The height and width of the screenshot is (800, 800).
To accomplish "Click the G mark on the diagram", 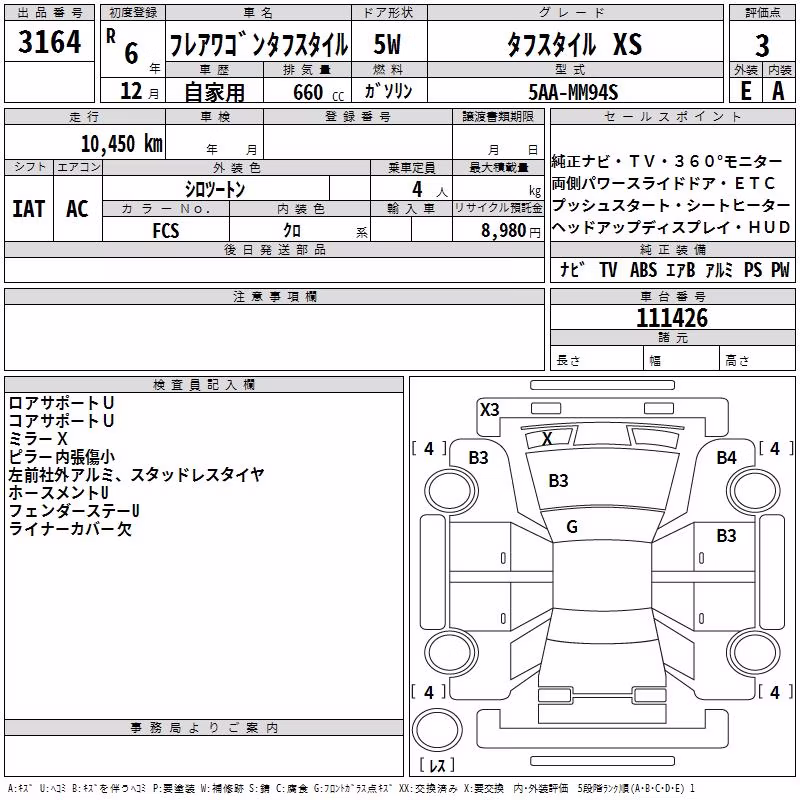I will point(572,527).
